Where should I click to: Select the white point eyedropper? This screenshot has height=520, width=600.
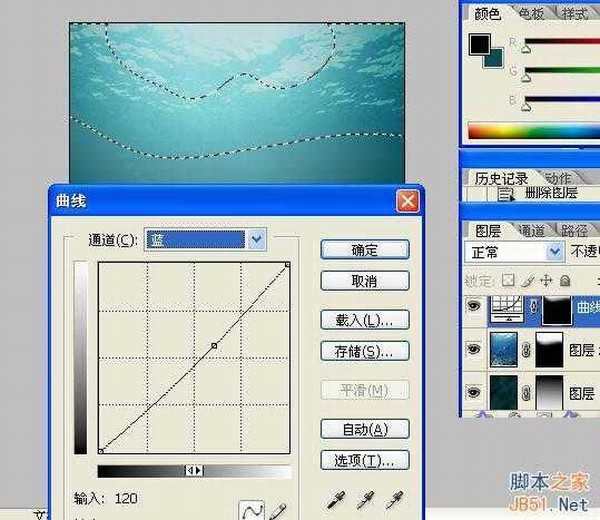point(395,500)
